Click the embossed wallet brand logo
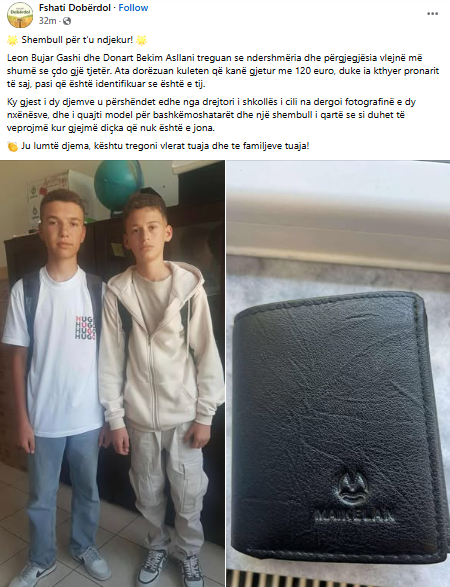 click(353, 499)
